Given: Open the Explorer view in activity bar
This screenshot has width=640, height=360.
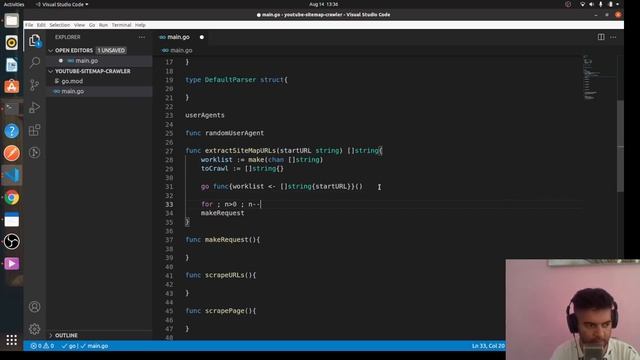Looking at the screenshot, I should tap(35, 41).
